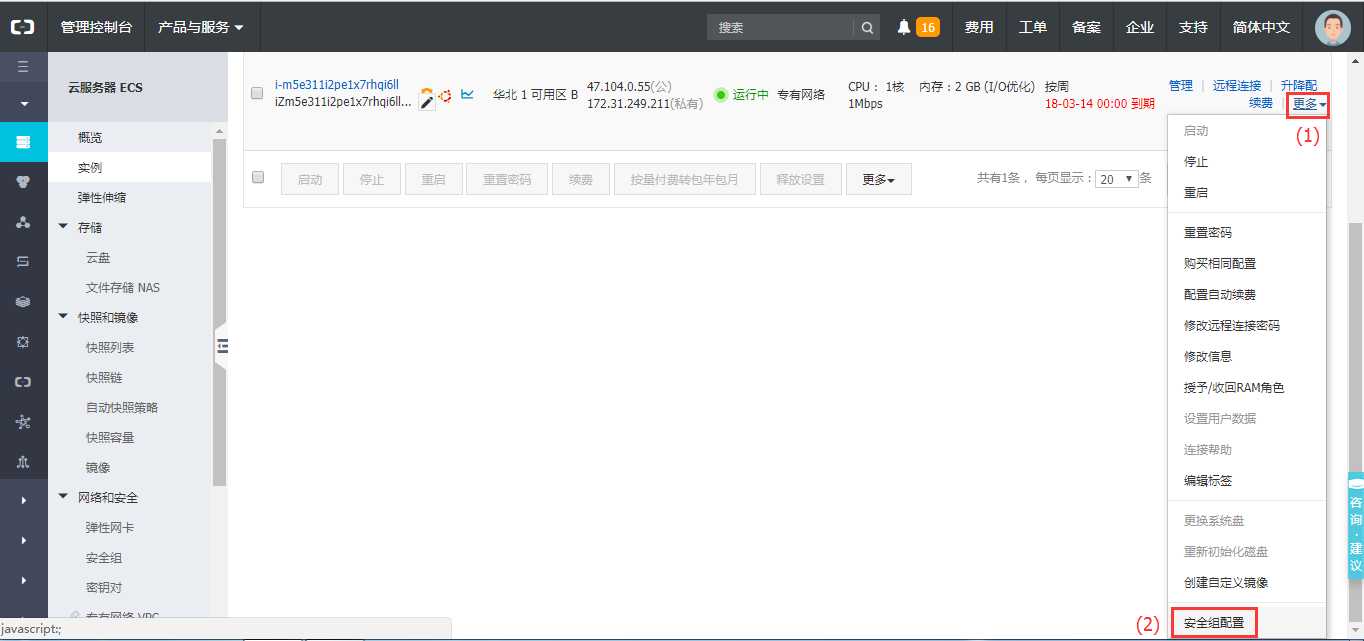
Task: Select 修改远程连接密码 menu entry
Action: (1231, 326)
